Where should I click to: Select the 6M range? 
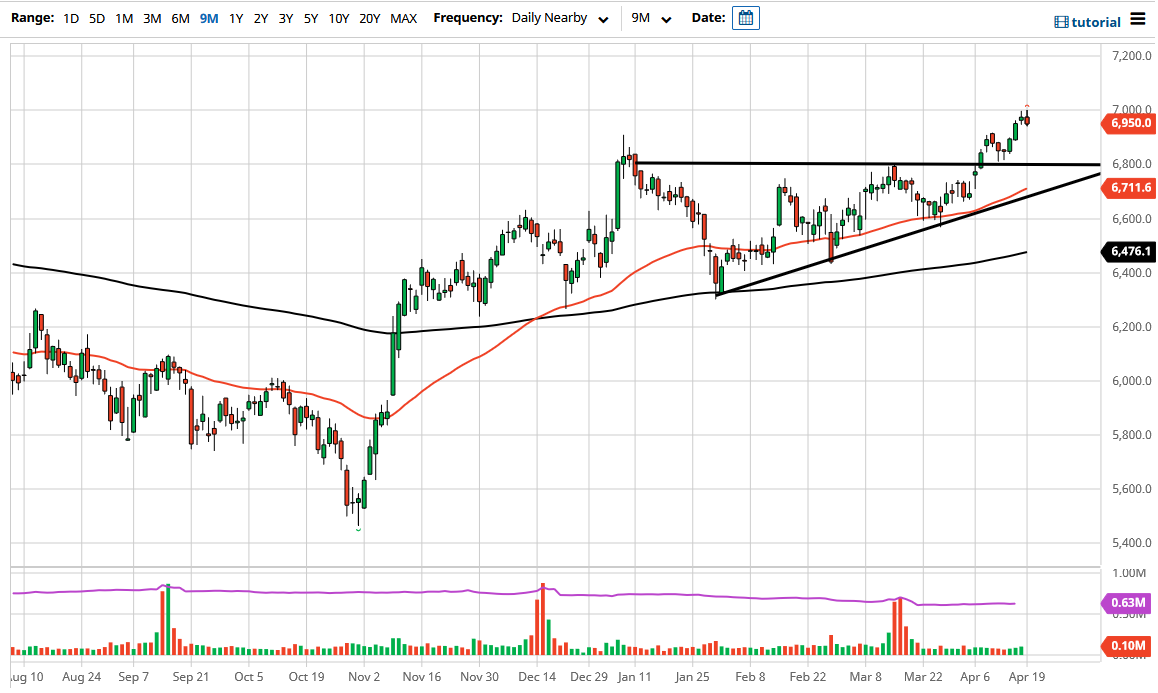(178, 18)
